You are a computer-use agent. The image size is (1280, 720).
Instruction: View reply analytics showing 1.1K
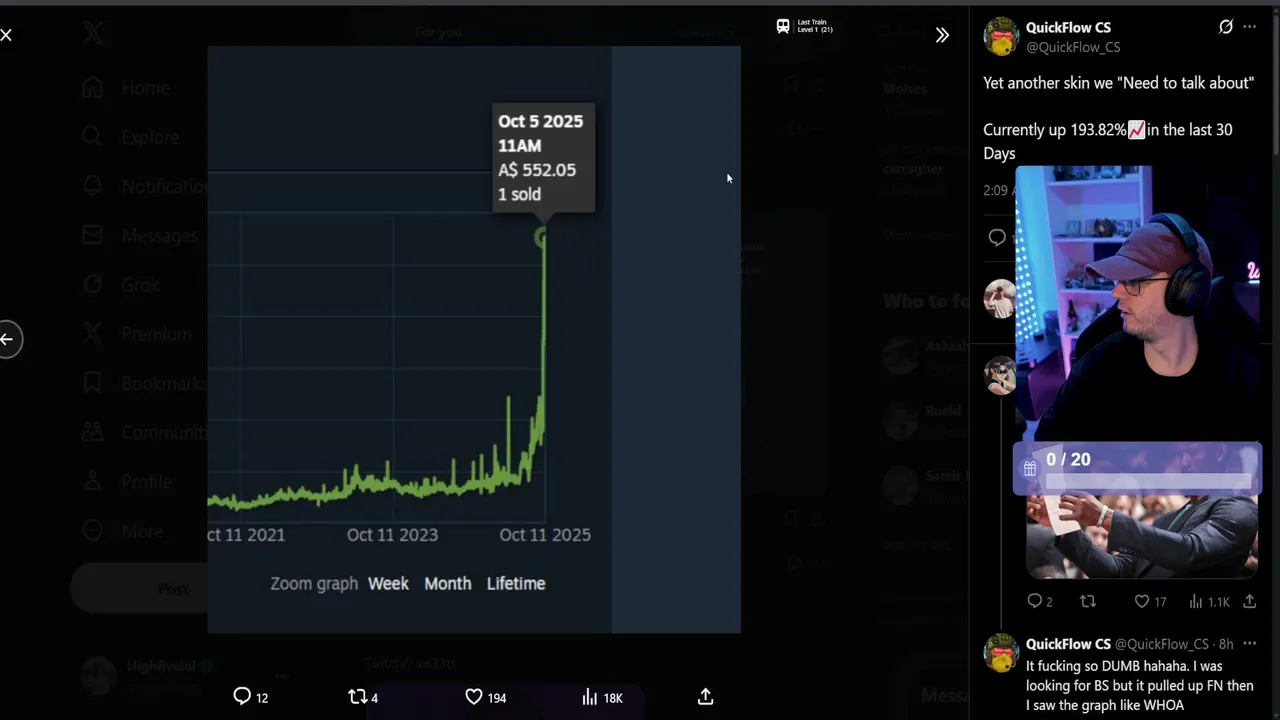(1209, 601)
